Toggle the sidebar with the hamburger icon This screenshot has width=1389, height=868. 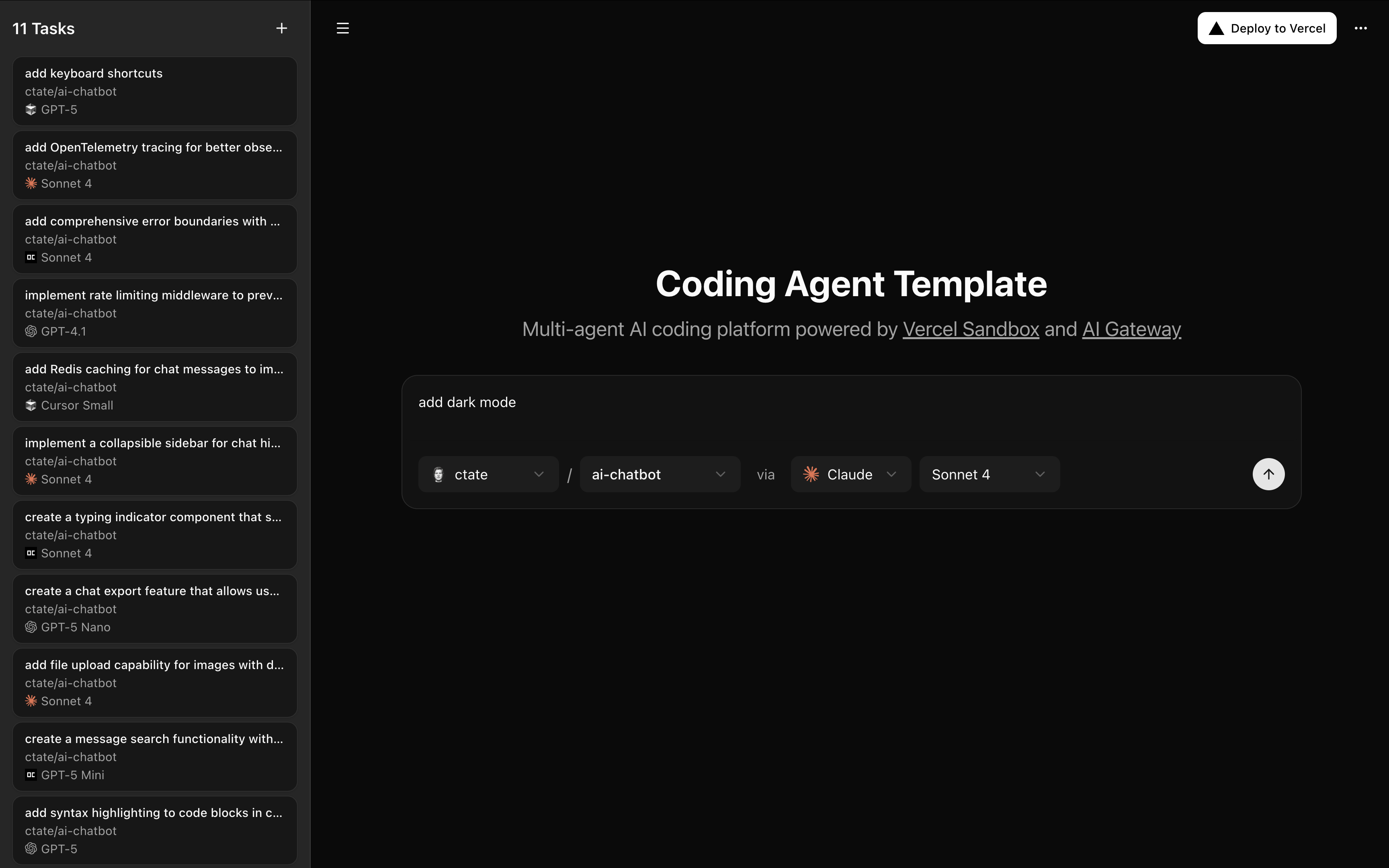343,28
